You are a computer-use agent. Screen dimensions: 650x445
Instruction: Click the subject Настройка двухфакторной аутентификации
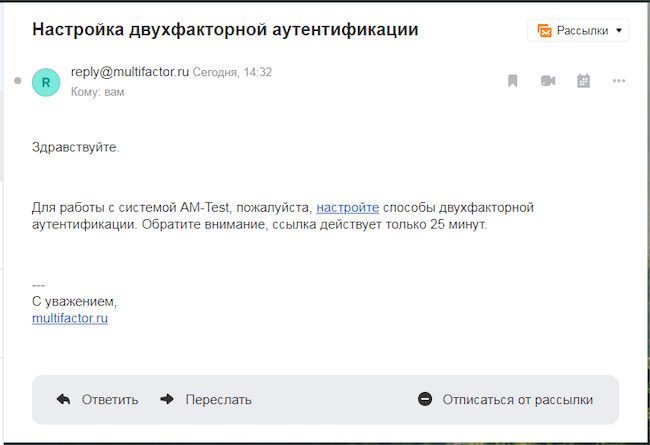pyautogui.click(x=225, y=29)
